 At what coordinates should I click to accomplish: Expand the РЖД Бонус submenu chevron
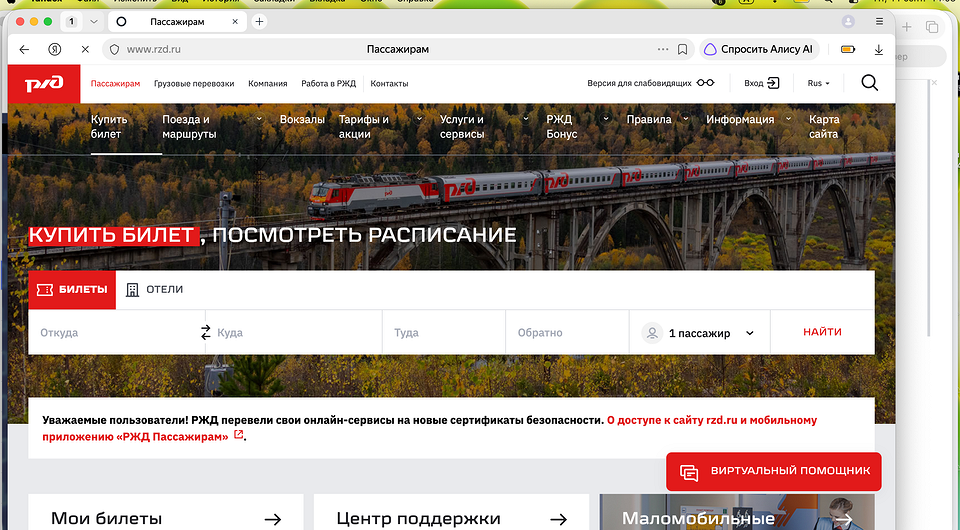pos(606,119)
